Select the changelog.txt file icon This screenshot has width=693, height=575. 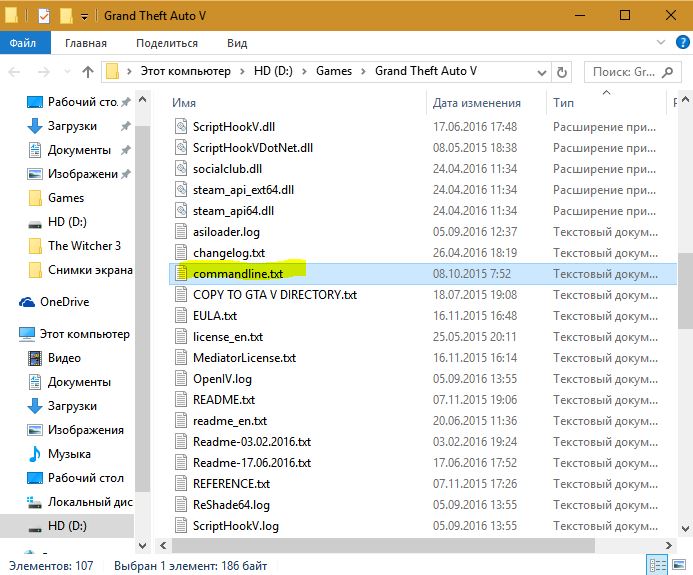point(181,252)
